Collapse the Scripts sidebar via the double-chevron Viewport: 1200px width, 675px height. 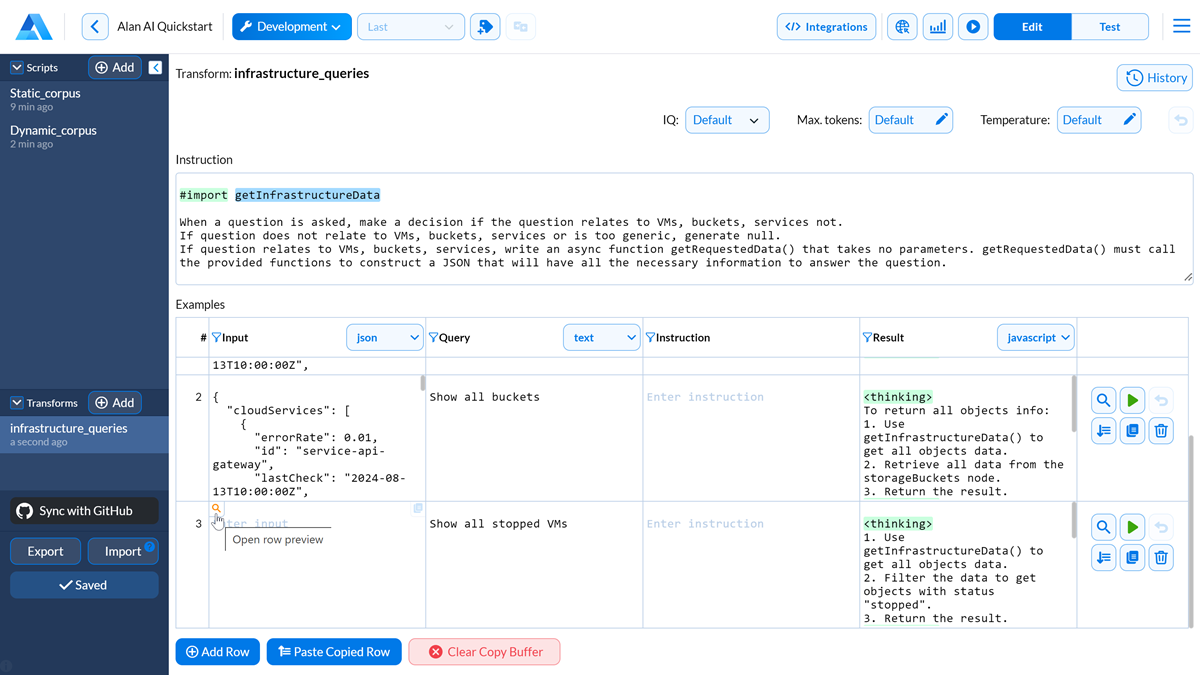[x=155, y=67]
